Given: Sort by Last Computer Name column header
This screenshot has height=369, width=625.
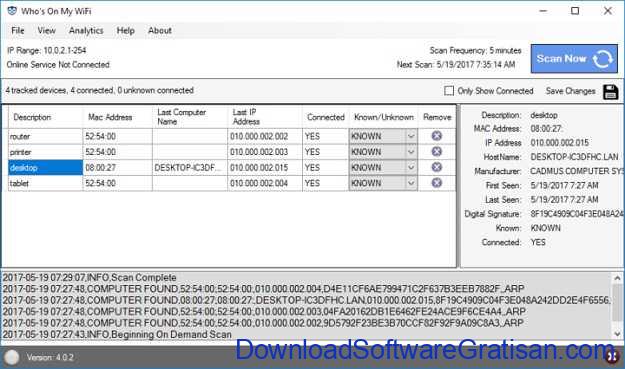Looking at the screenshot, I should [190, 117].
